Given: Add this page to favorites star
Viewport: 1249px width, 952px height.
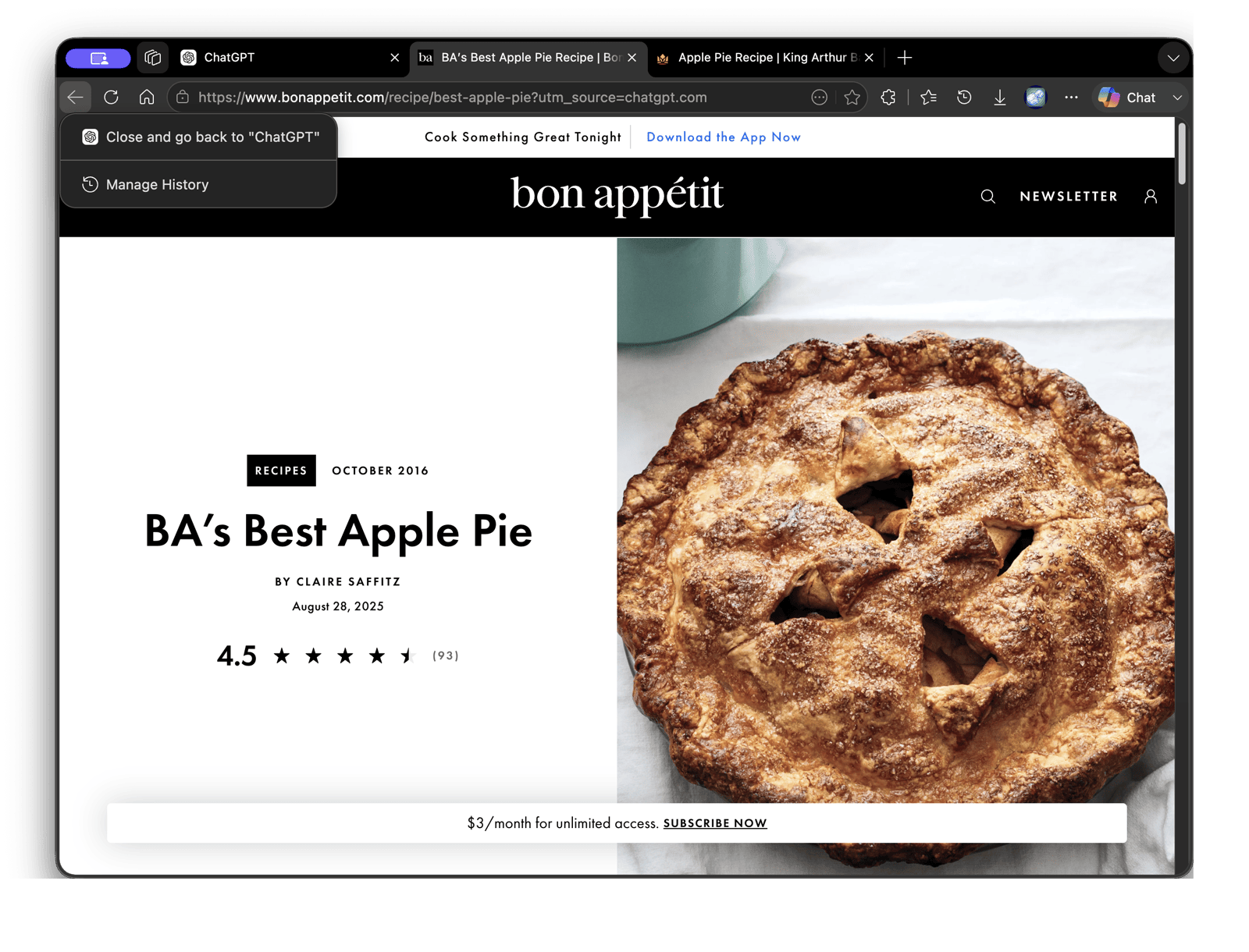Looking at the screenshot, I should coord(852,98).
